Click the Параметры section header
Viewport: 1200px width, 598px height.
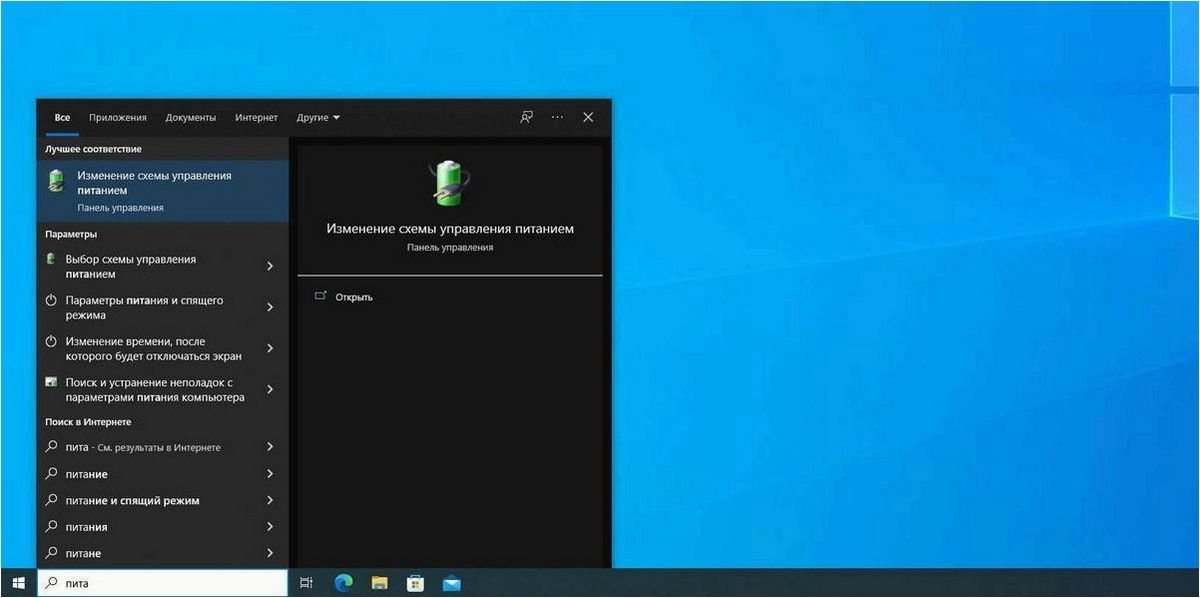click(x=71, y=234)
